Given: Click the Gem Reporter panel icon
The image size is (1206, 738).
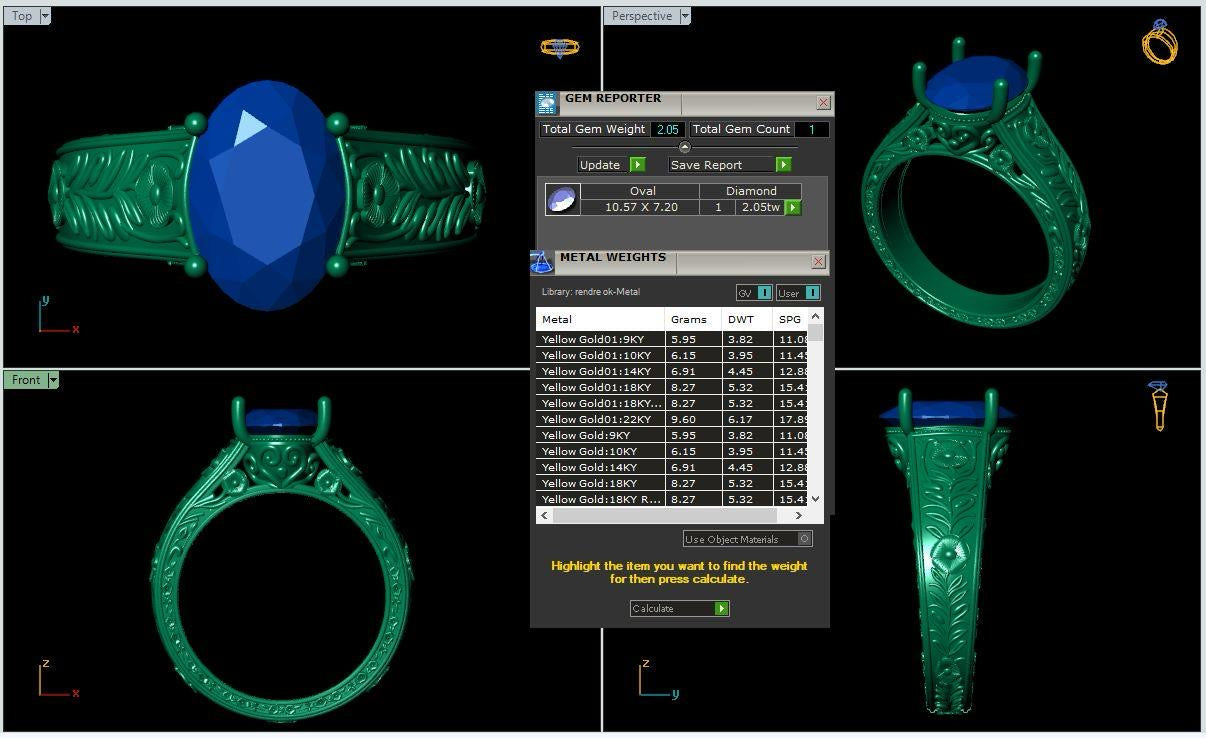Looking at the screenshot, I should [x=546, y=103].
